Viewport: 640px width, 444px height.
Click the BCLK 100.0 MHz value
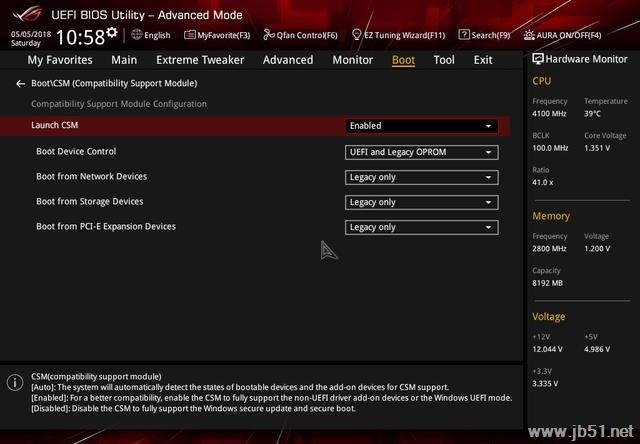pyautogui.click(x=550, y=148)
